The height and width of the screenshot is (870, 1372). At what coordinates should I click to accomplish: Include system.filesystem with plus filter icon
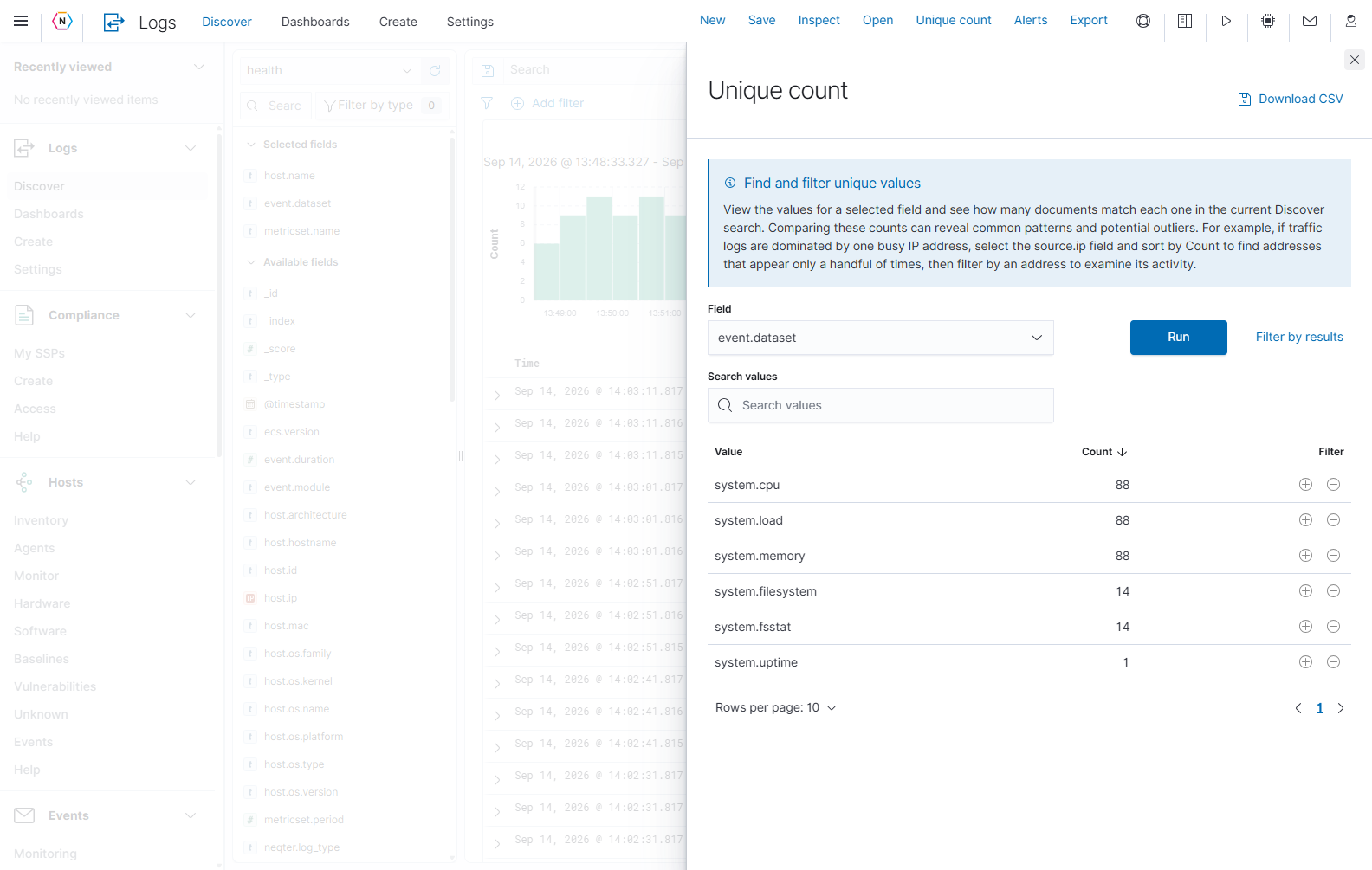(x=1305, y=591)
